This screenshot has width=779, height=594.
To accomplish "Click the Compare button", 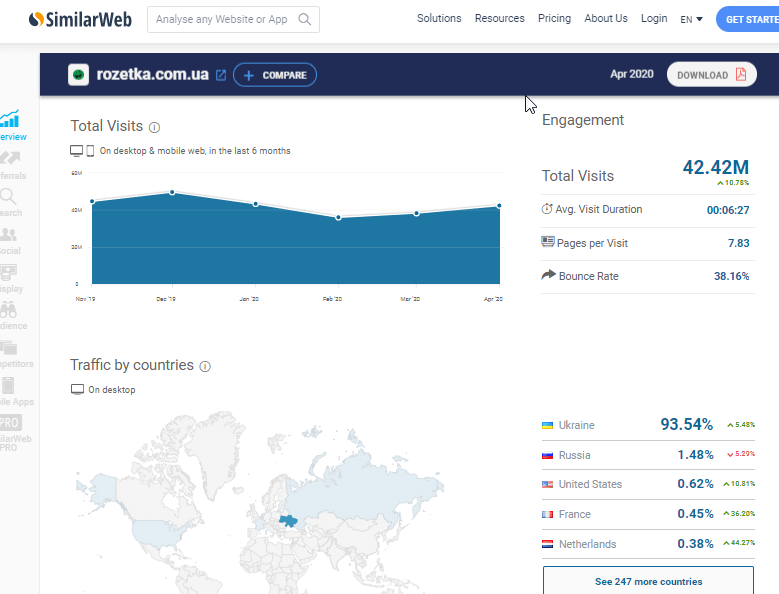I will coord(275,75).
